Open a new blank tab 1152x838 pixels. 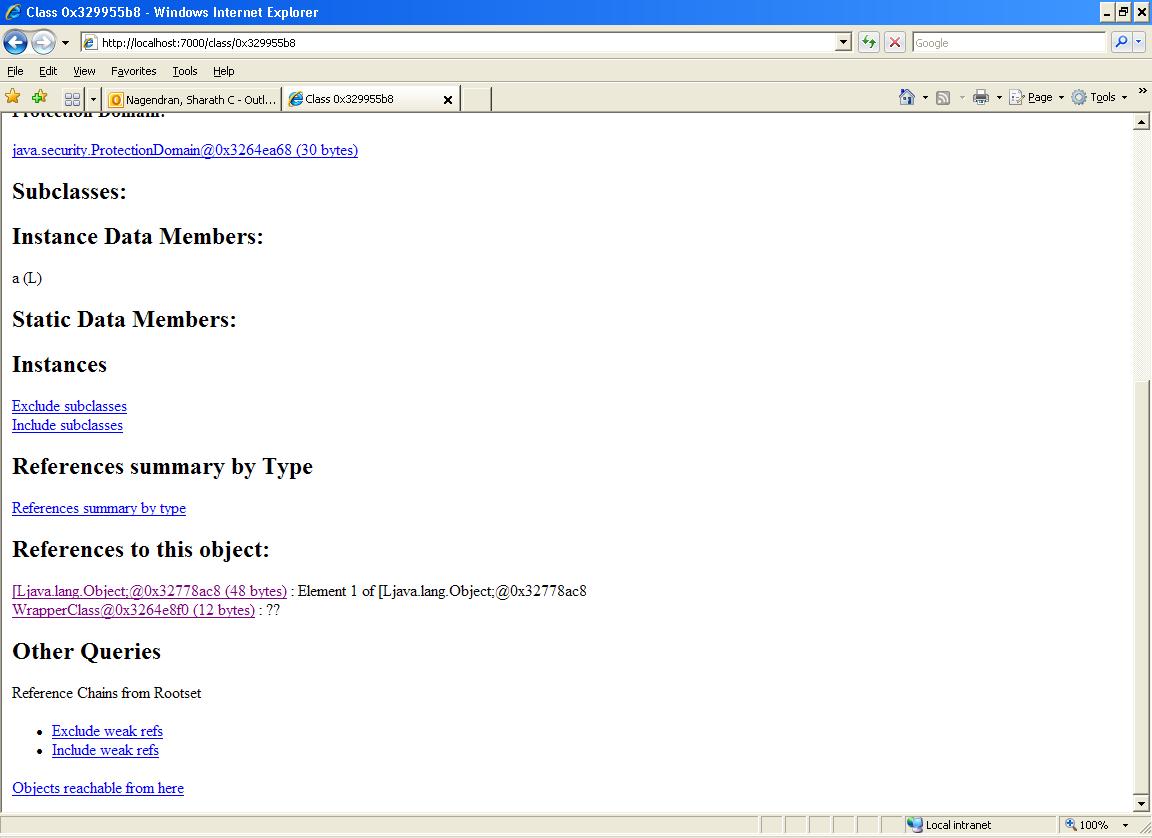coord(476,99)
